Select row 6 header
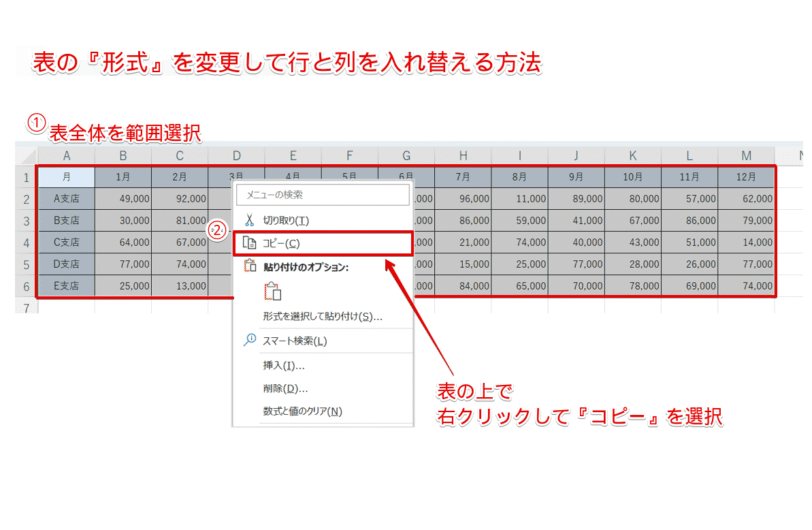The width and height of the screenshot is (812, 530). pos(26,287)
